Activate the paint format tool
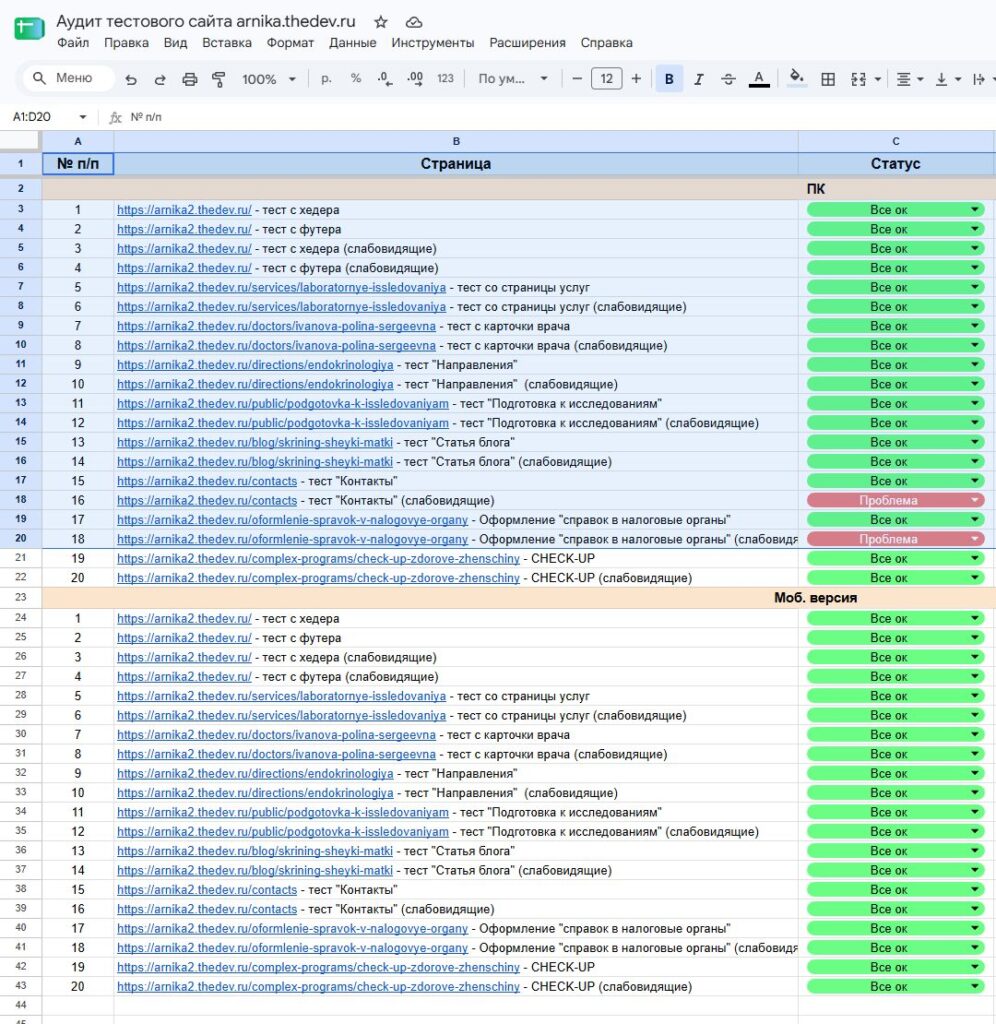This screenshot has width=996, height=1024. click(219, 79)
